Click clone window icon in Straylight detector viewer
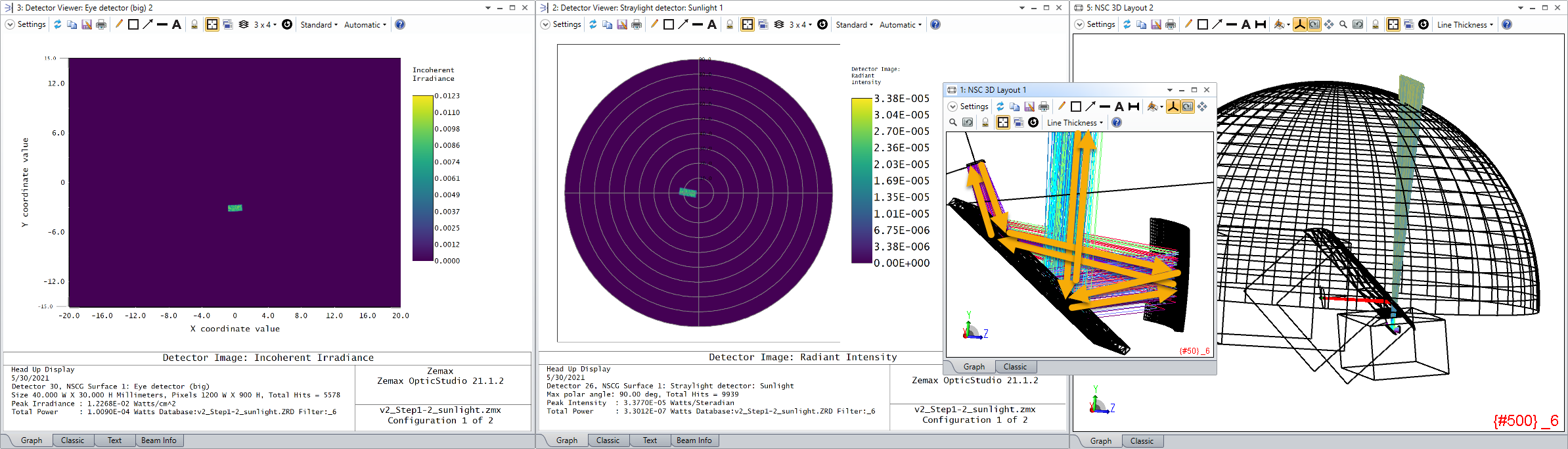The image size is (1568, 449). [x=763, y=24]
